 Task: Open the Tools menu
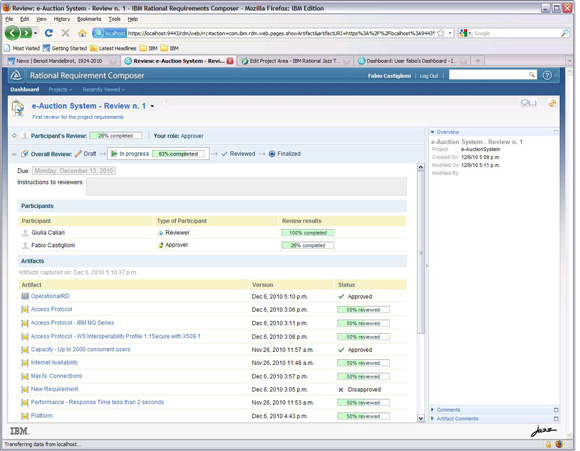pos(114,19)
